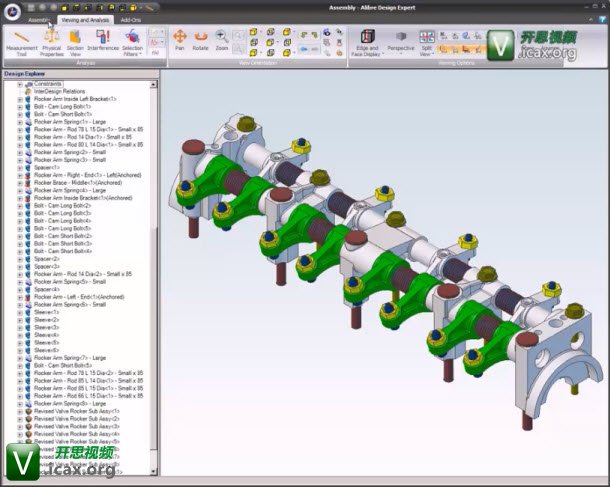610x487 pixels.
Task: Select Bolt - Cam Short Bolt<5>
Action: coord(63,366)
